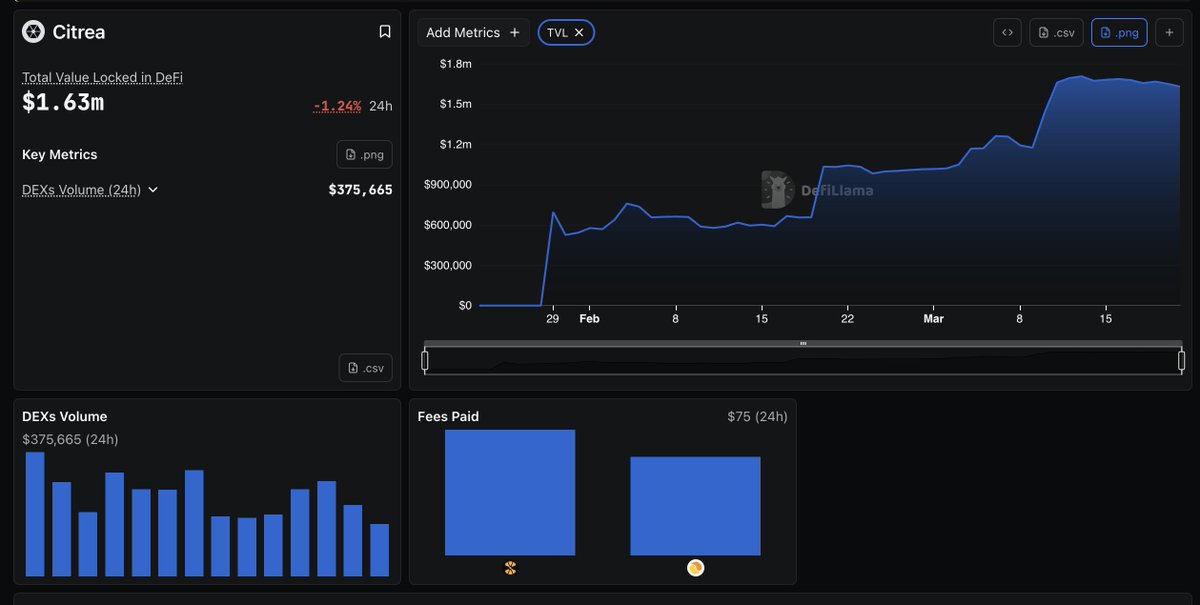Click the -1.24% change value
The height and width of the screenshot is (605, 1200).
pyautogui.click(x=338, y=106)
